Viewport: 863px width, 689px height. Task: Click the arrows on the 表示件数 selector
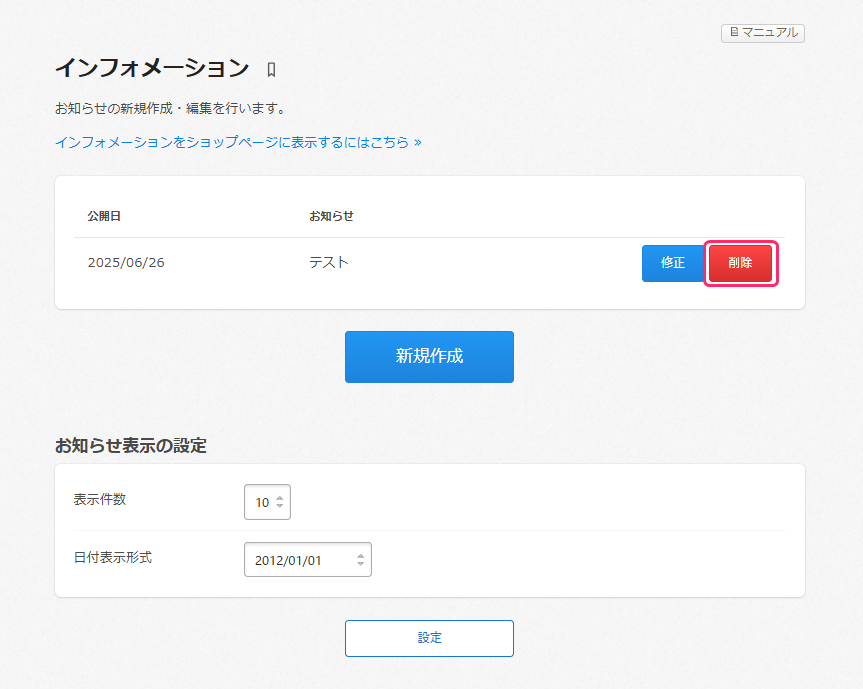280,502
